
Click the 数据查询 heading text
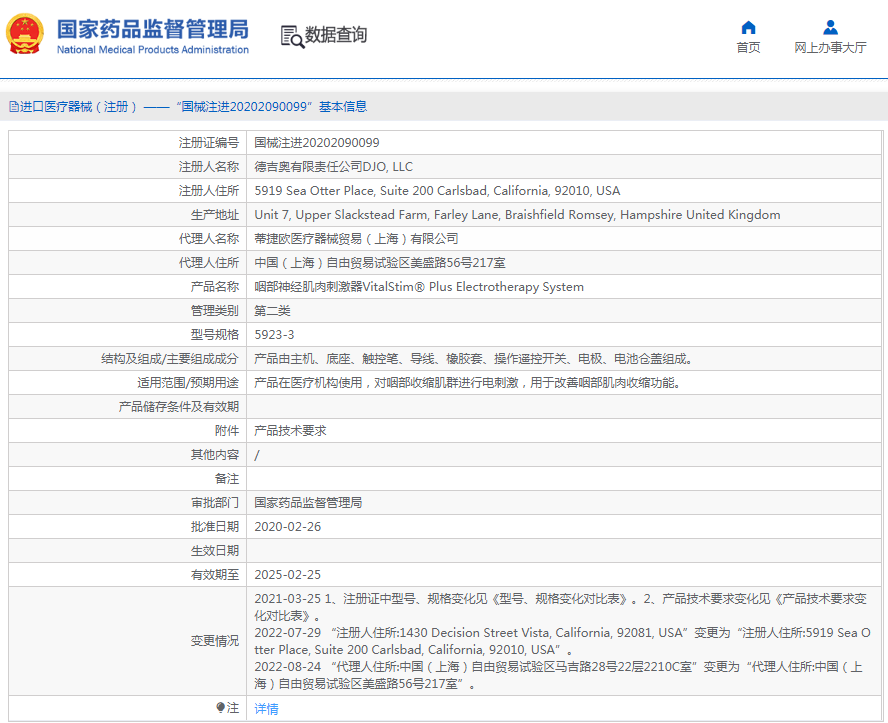coord(336,35)
